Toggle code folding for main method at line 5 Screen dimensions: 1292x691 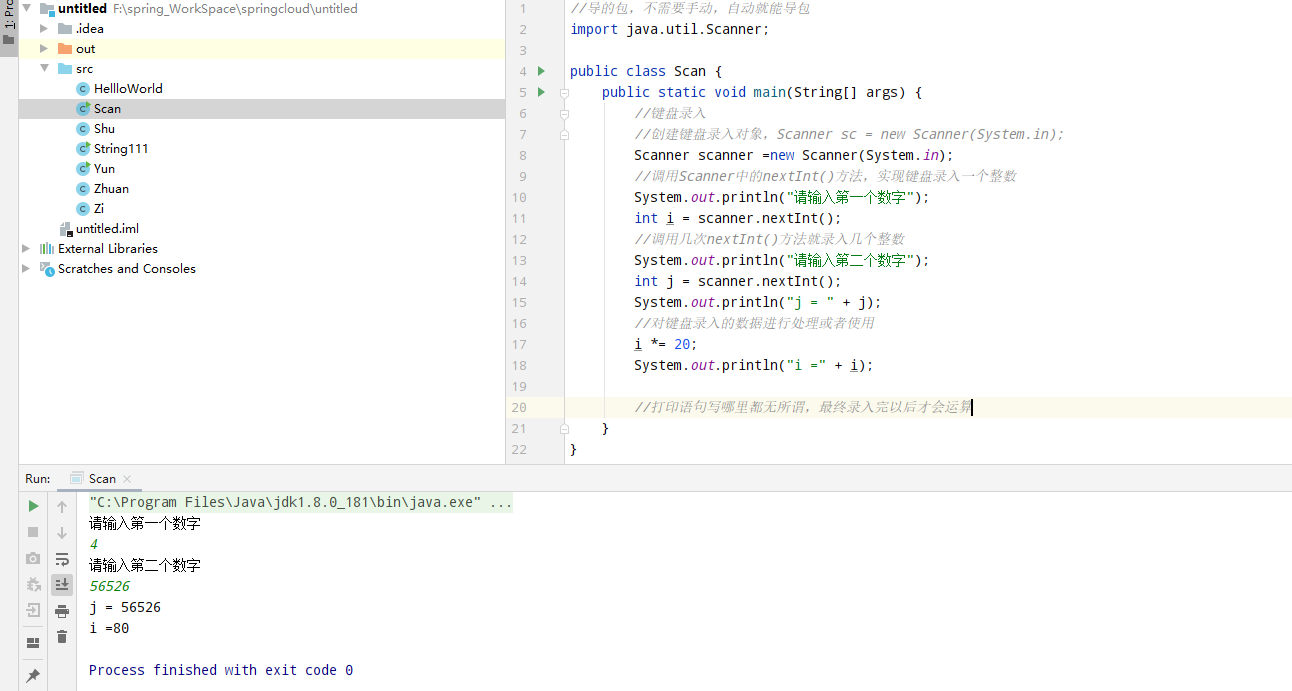click(x=565, y=92)
